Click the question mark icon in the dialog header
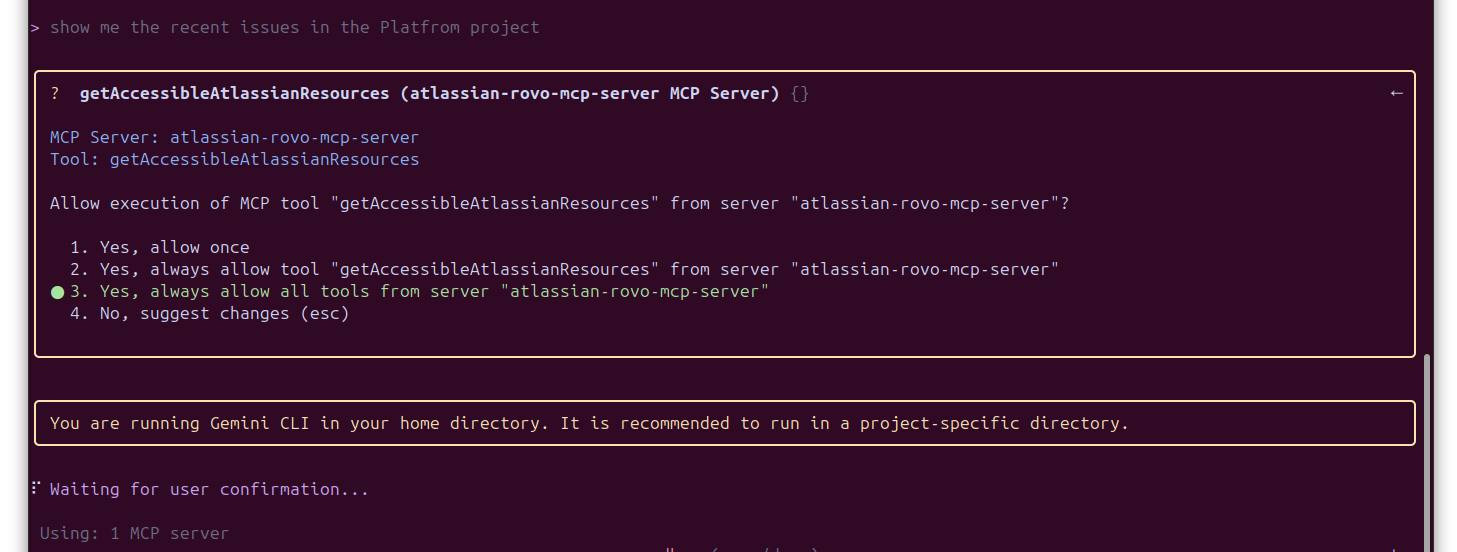Viewport: 1457px width, 552px height. tap(55, 93)
